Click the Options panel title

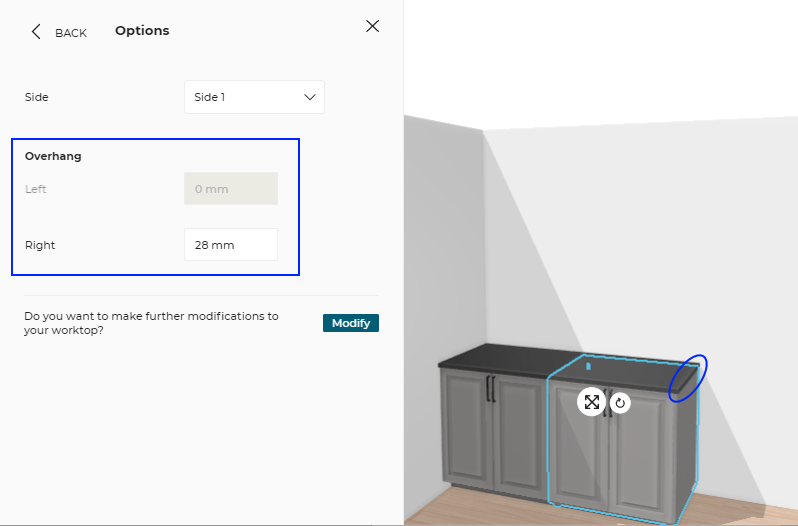[x=142, y=31]
